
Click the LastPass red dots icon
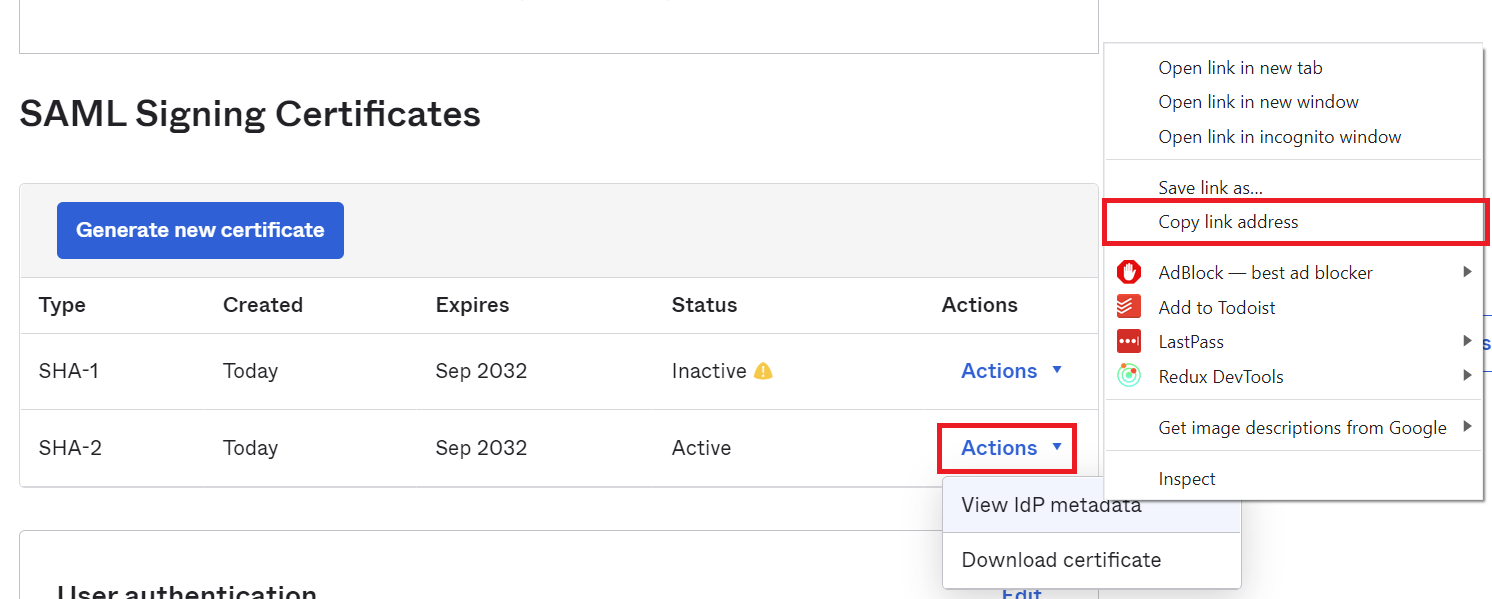coord(1129,342)
